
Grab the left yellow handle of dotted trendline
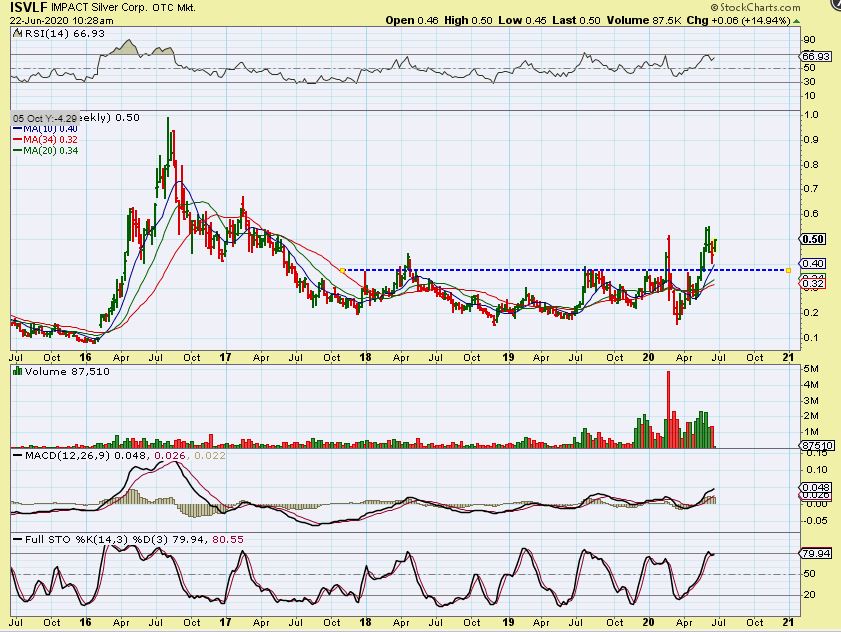(343, 270)
